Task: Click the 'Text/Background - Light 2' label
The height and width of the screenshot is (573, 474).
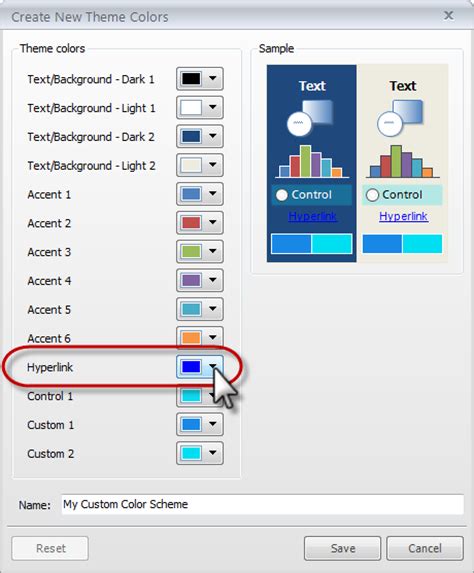Action: coord(91,166)
